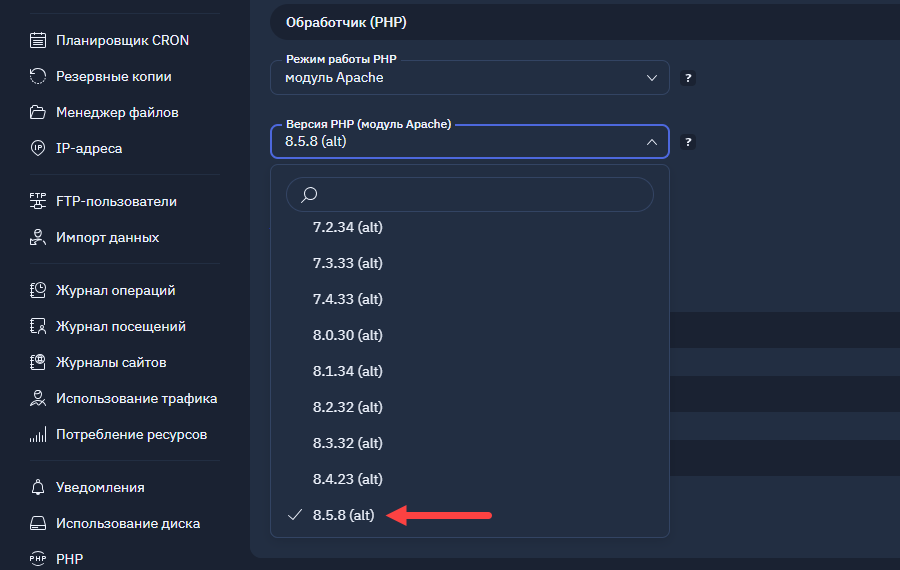Click the traffic usage person icon
The image size is (900, 570).
coord(38,398)
